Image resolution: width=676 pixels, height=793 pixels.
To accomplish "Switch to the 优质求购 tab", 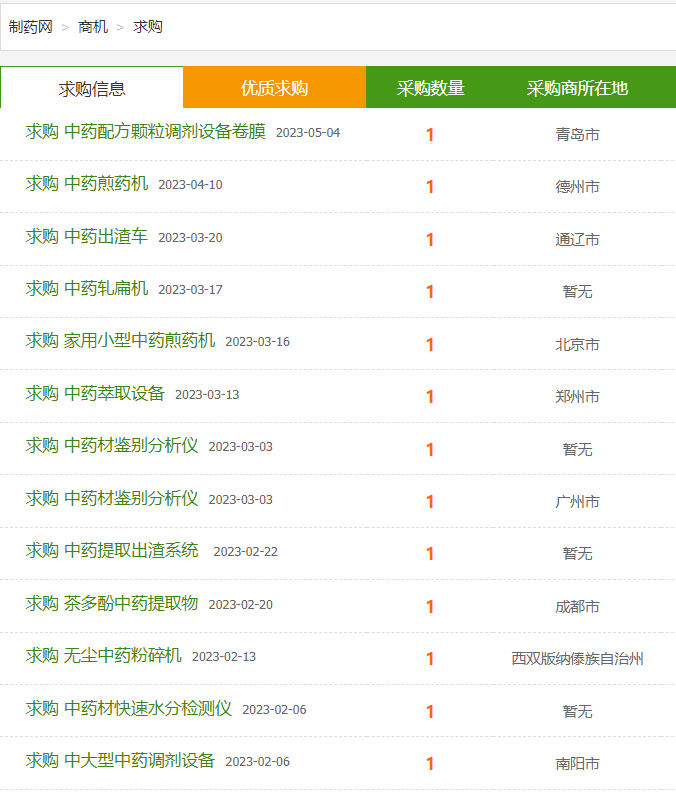I will [x=275, y=88].
